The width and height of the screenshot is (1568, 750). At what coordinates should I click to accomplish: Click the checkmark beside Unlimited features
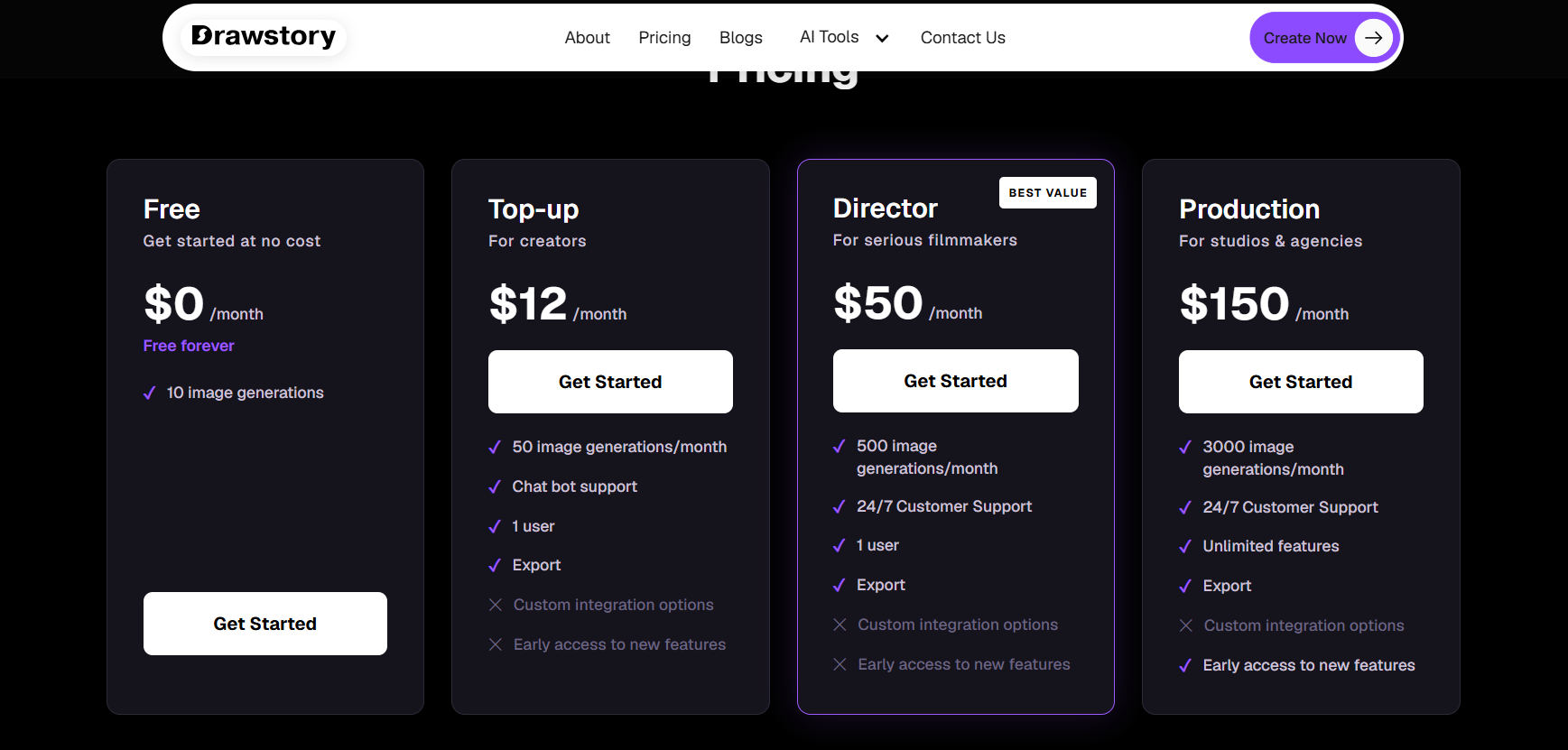(1185, 547)
